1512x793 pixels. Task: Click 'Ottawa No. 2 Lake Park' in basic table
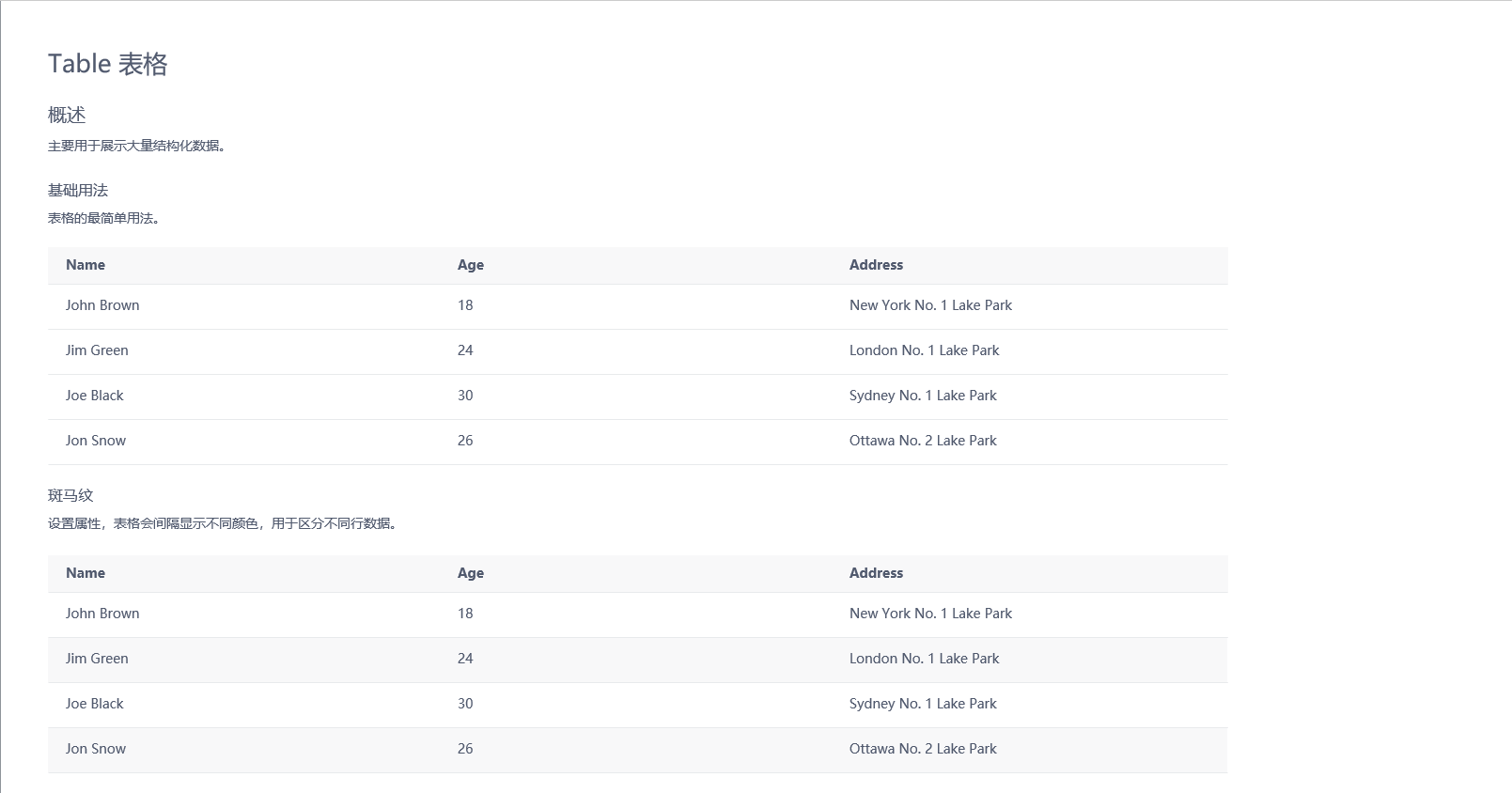click(923, 441)
